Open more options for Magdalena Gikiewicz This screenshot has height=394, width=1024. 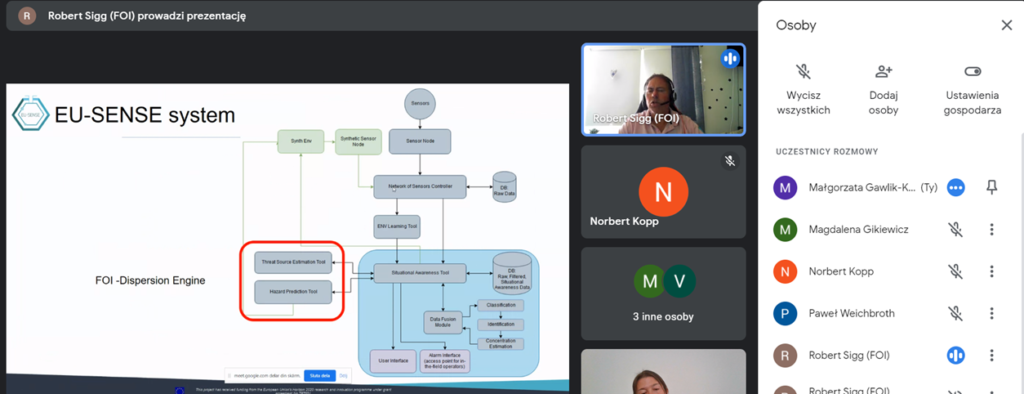(991, 229)
